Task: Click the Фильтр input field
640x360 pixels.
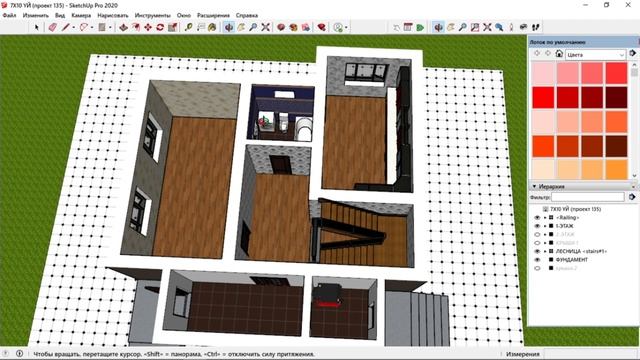Action: click(x=588, y=197)
